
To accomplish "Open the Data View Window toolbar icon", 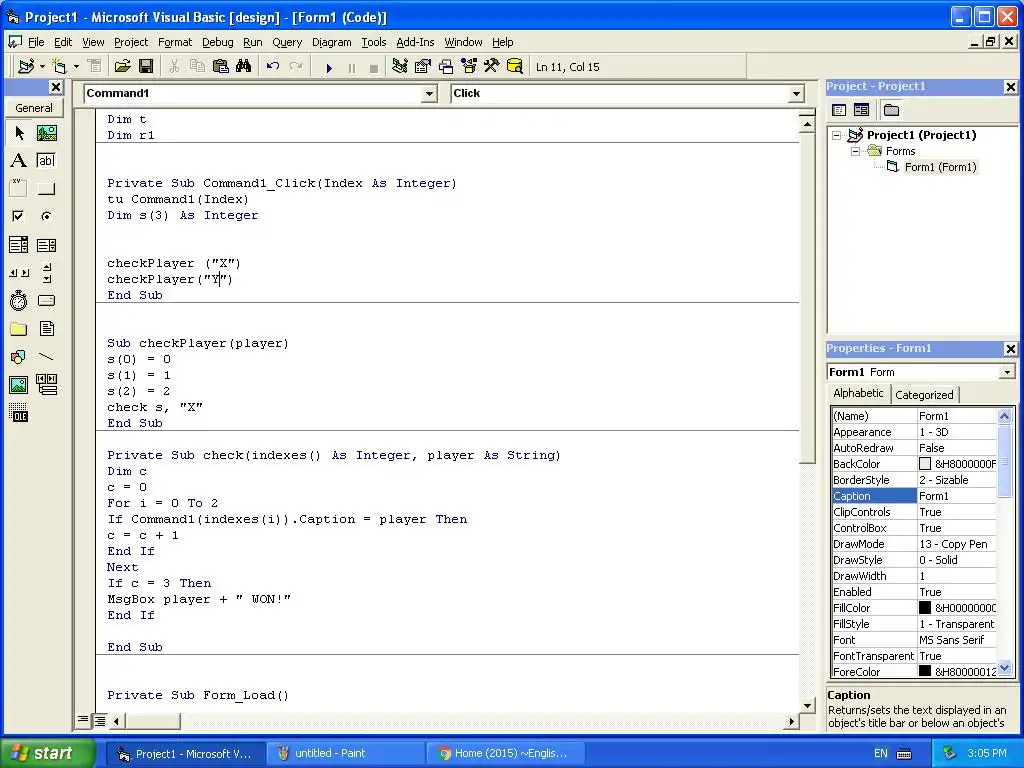I will (x=515, y=67).
